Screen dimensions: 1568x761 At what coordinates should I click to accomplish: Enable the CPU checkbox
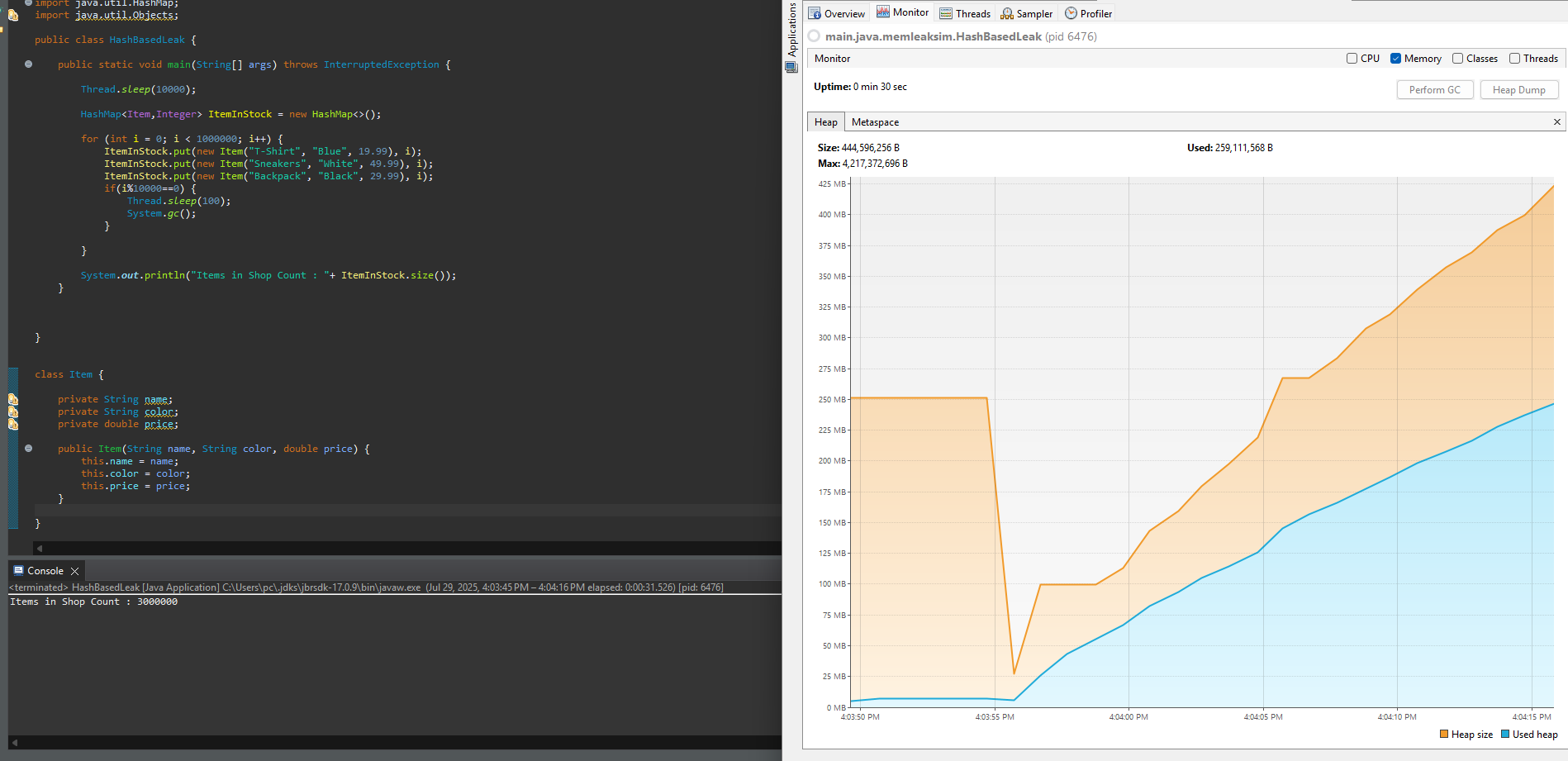point(1352,59)
